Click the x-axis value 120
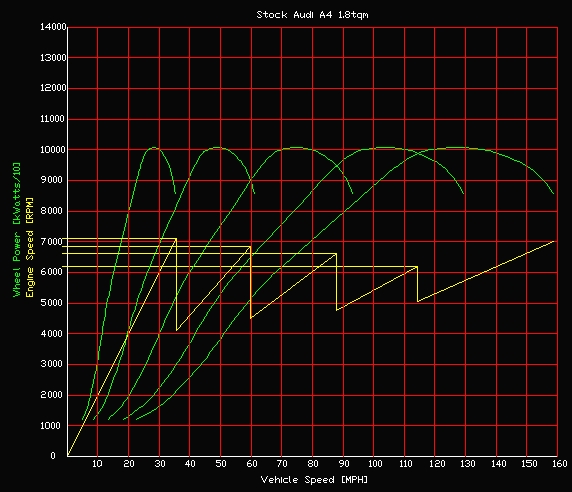Image resolution: width=572 pixels, height=492 pixels. pos(437,464)
